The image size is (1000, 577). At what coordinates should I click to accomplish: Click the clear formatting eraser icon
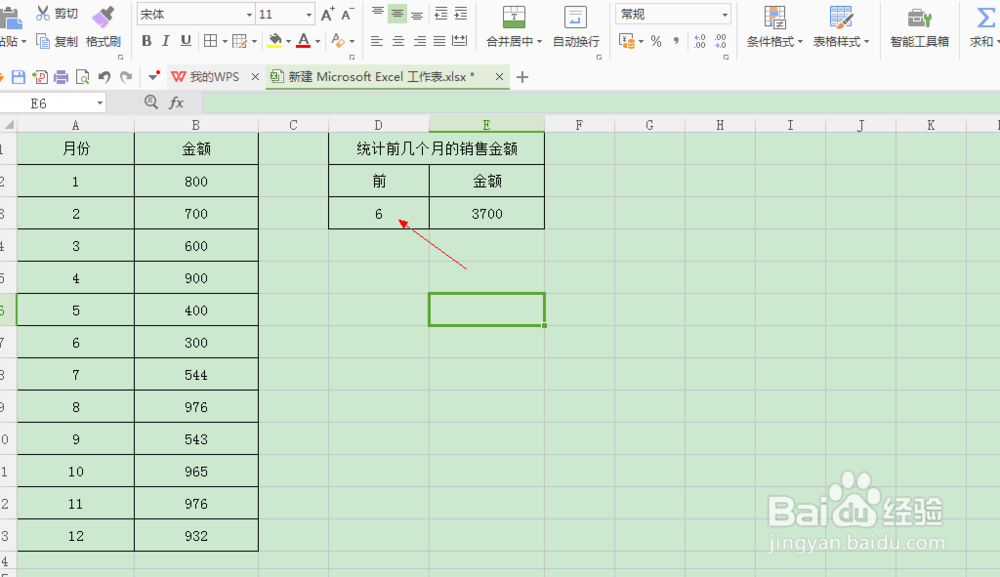tap(338, 41)
